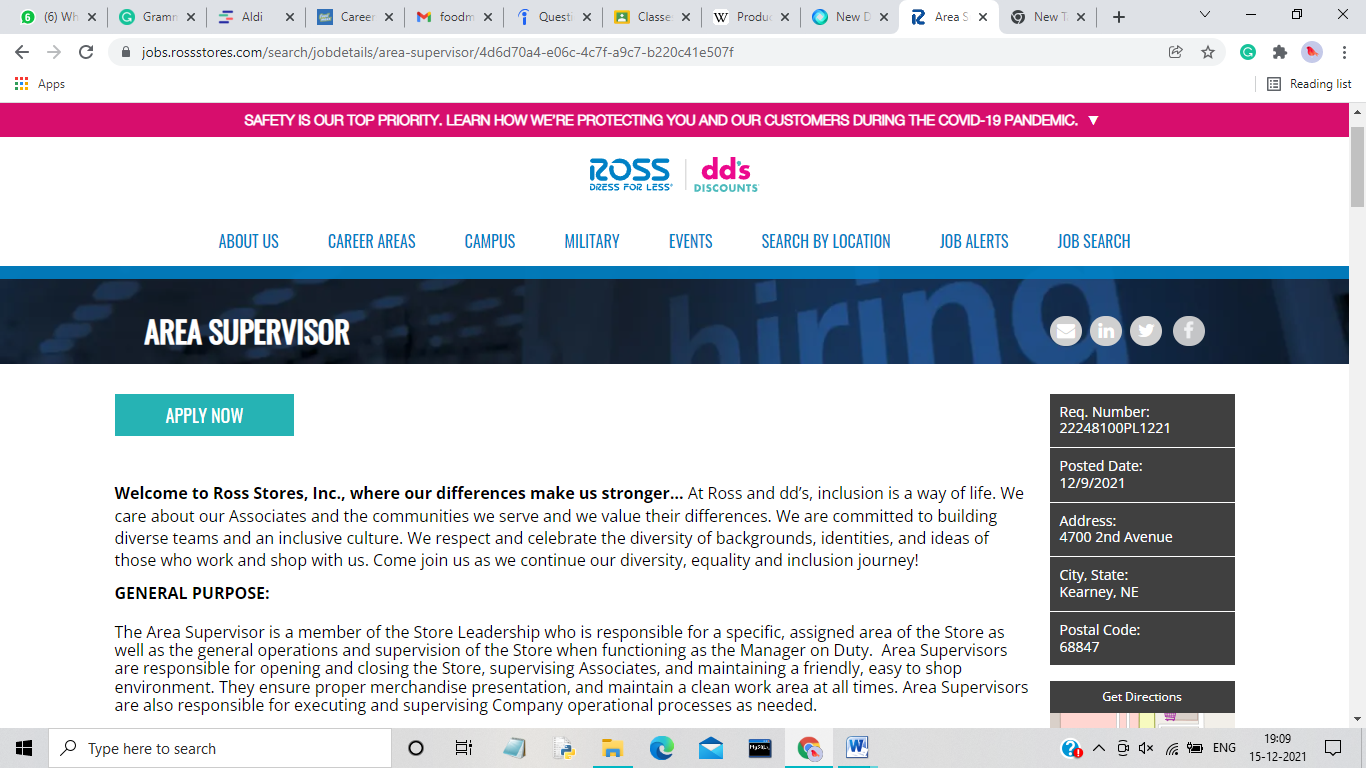
Task: Open JOB SEARCH page
Action: [1094, 241]
